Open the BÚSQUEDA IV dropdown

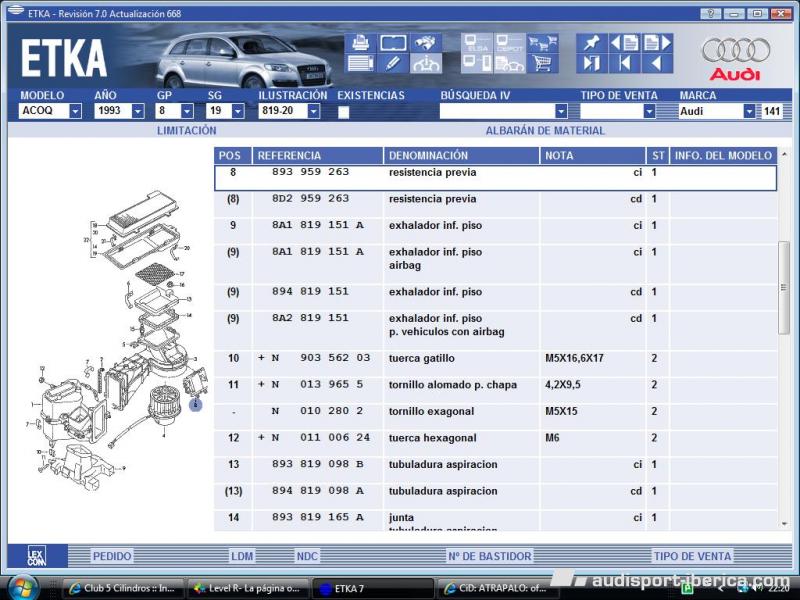tap(561, 111)
